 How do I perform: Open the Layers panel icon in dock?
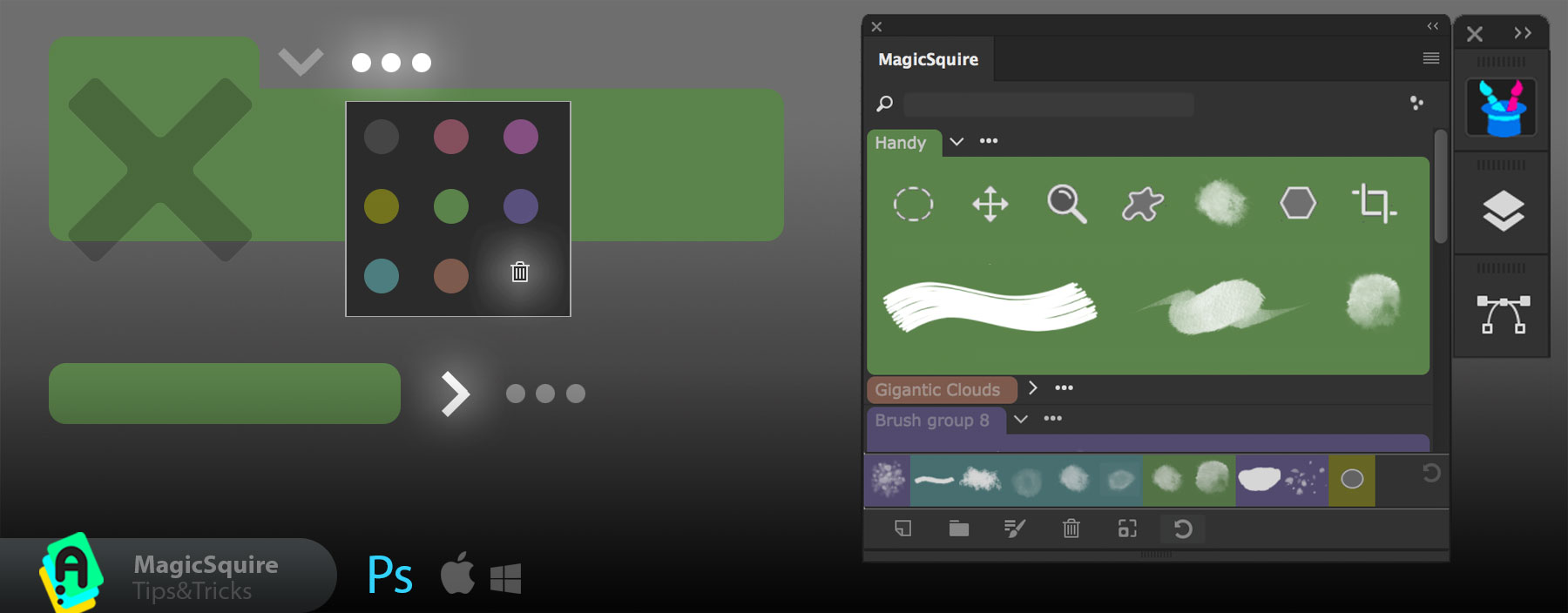pyautogui.click(x=1503, y=211)
